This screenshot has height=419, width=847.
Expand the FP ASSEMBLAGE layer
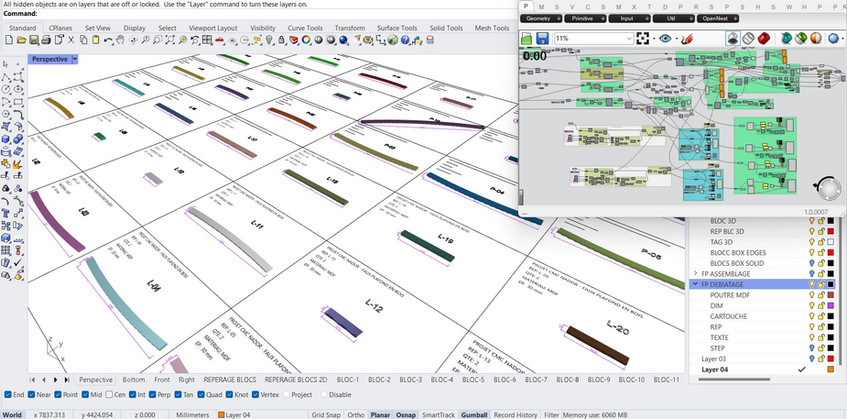(695, 274)
